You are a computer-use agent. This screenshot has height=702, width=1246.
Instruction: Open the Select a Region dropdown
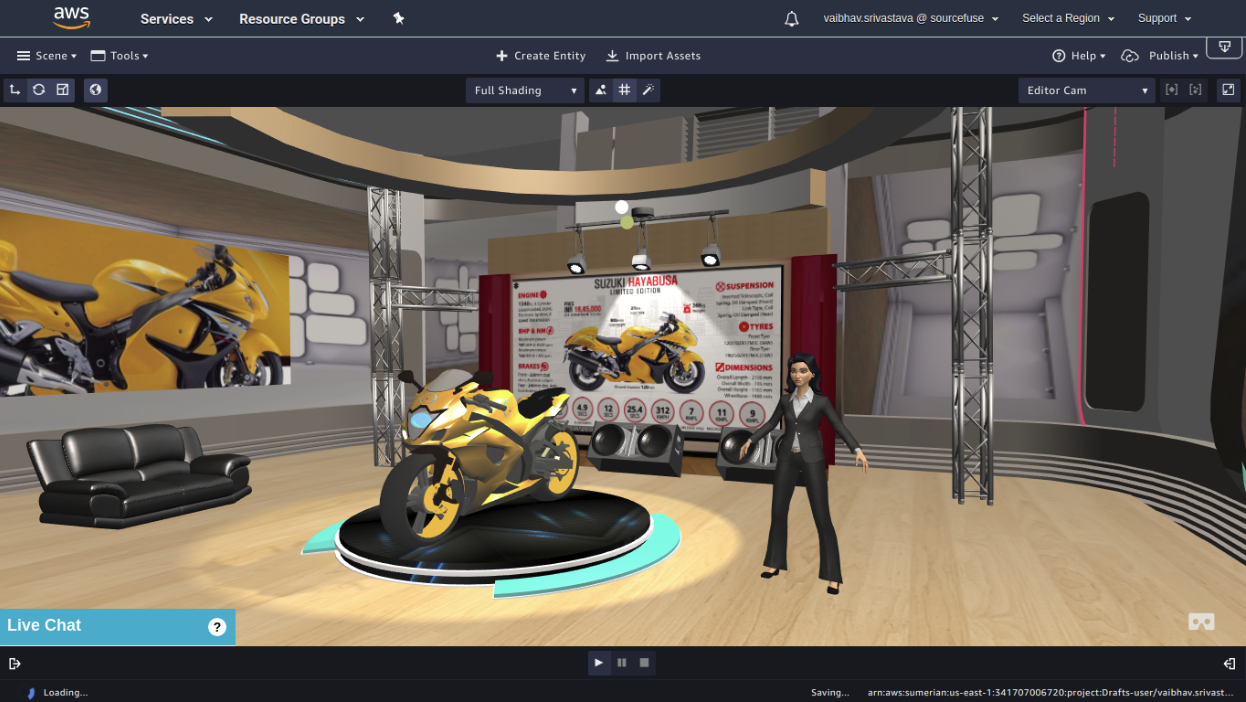(x=1068, y=19)
